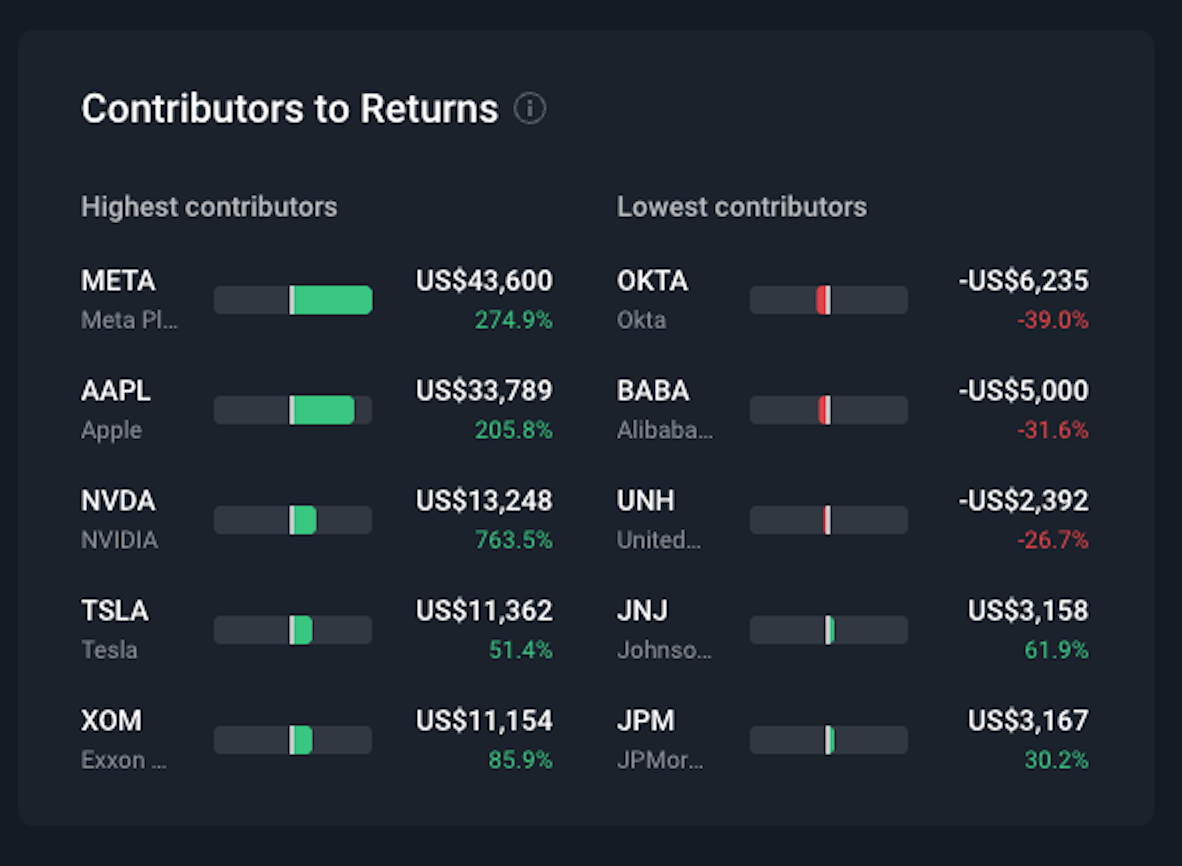1182x866 pixels.
Task: Click the US$11,154 value
Action: 484,721
